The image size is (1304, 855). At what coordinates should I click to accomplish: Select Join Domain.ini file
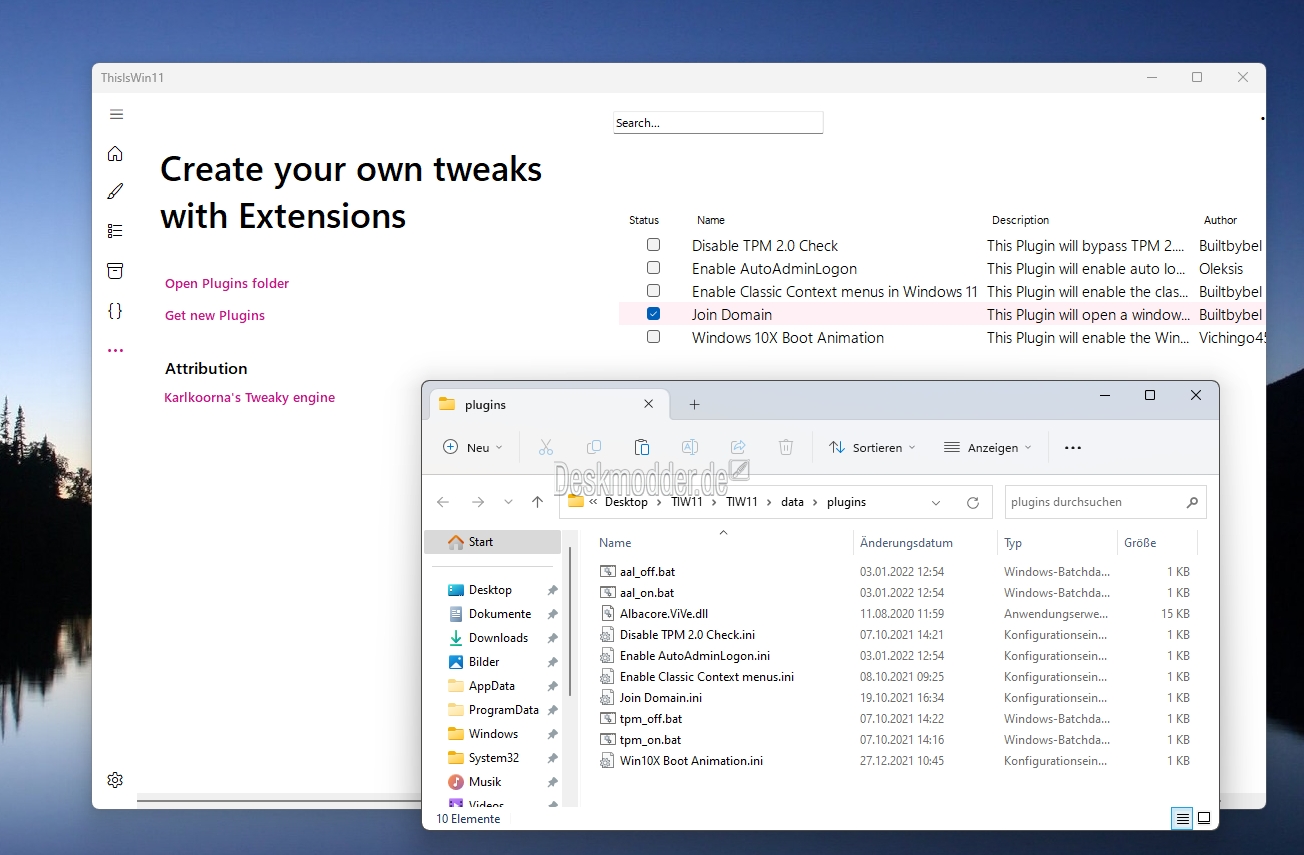coord(661,698)
